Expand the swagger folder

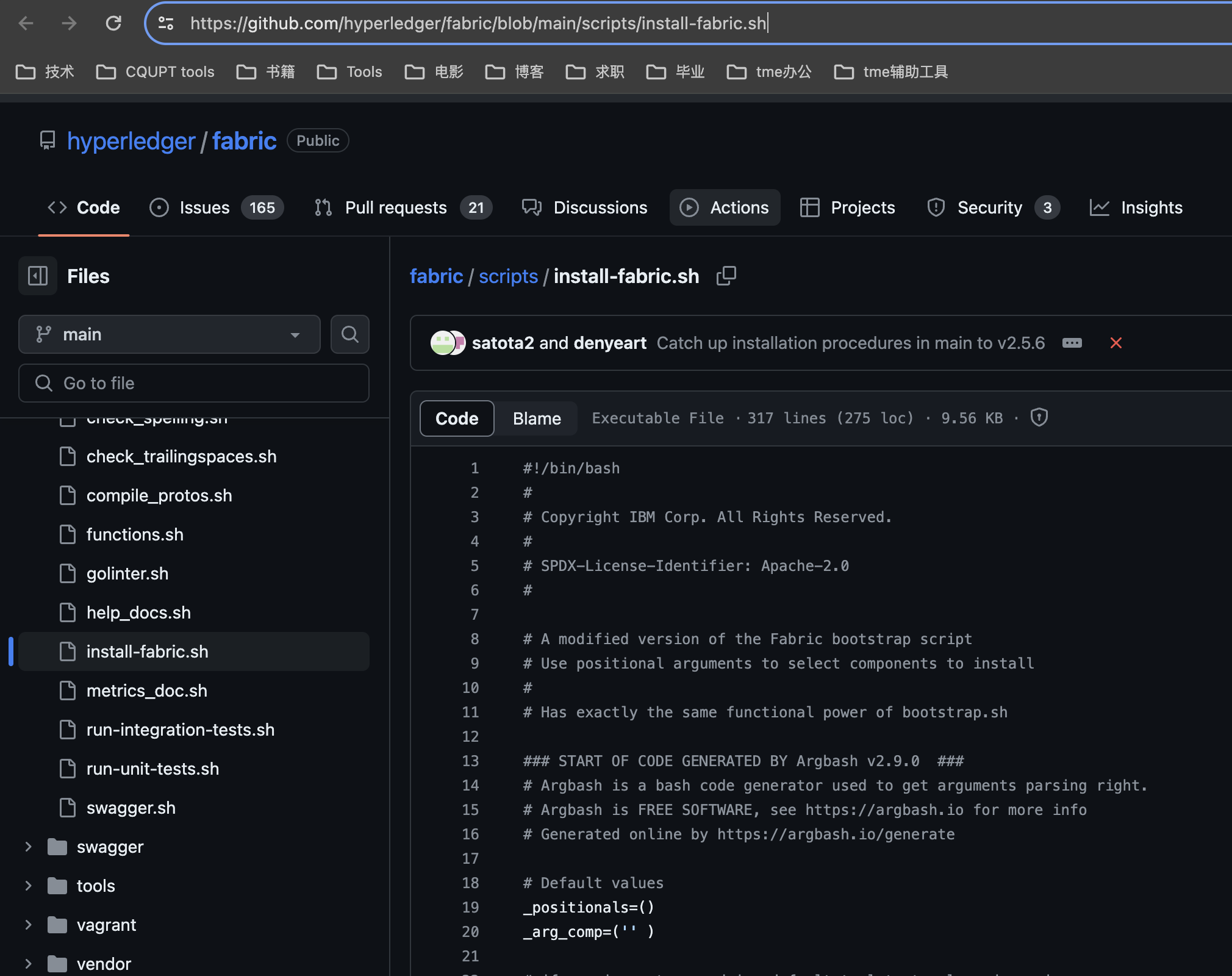pyautogui.click(x=28, y=847)
